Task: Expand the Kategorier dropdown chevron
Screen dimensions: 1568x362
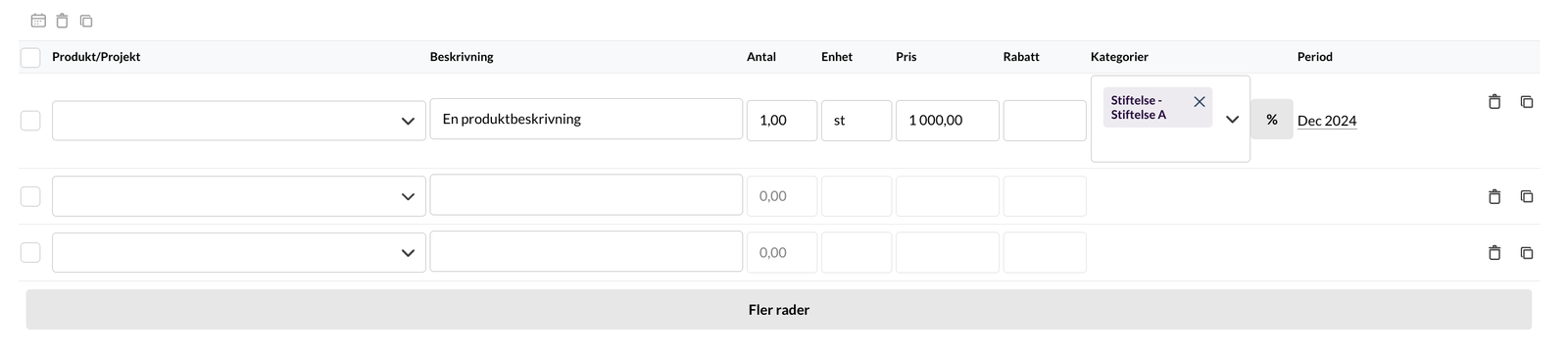Action: (1233, 120)
